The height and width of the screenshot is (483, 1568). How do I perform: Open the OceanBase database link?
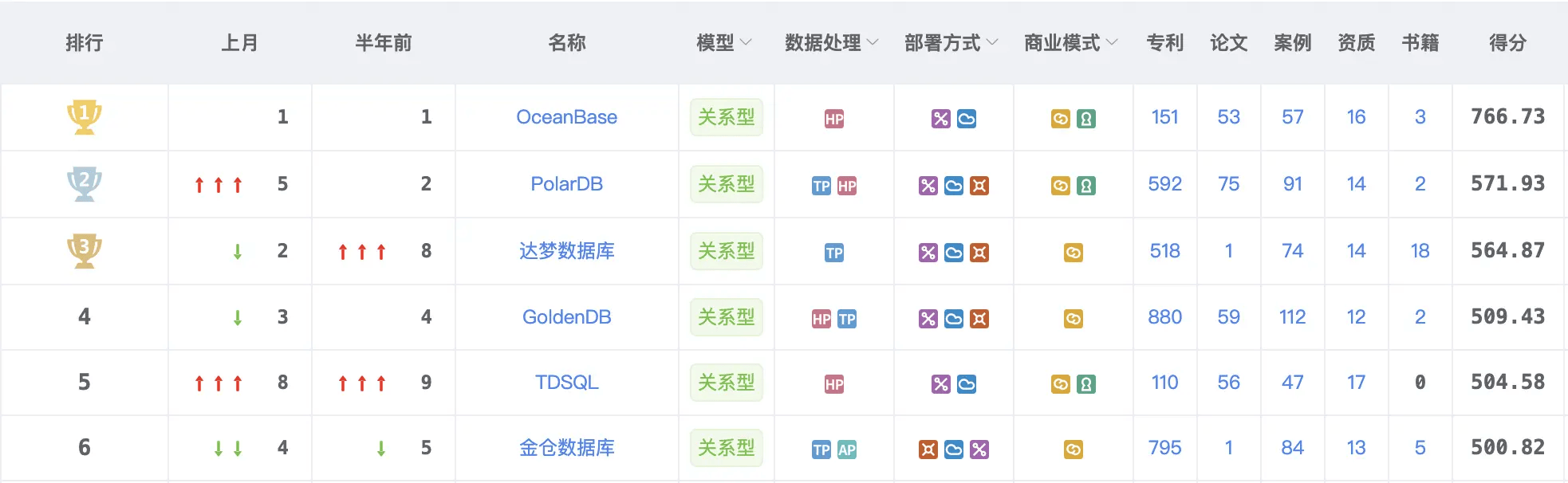566,117
